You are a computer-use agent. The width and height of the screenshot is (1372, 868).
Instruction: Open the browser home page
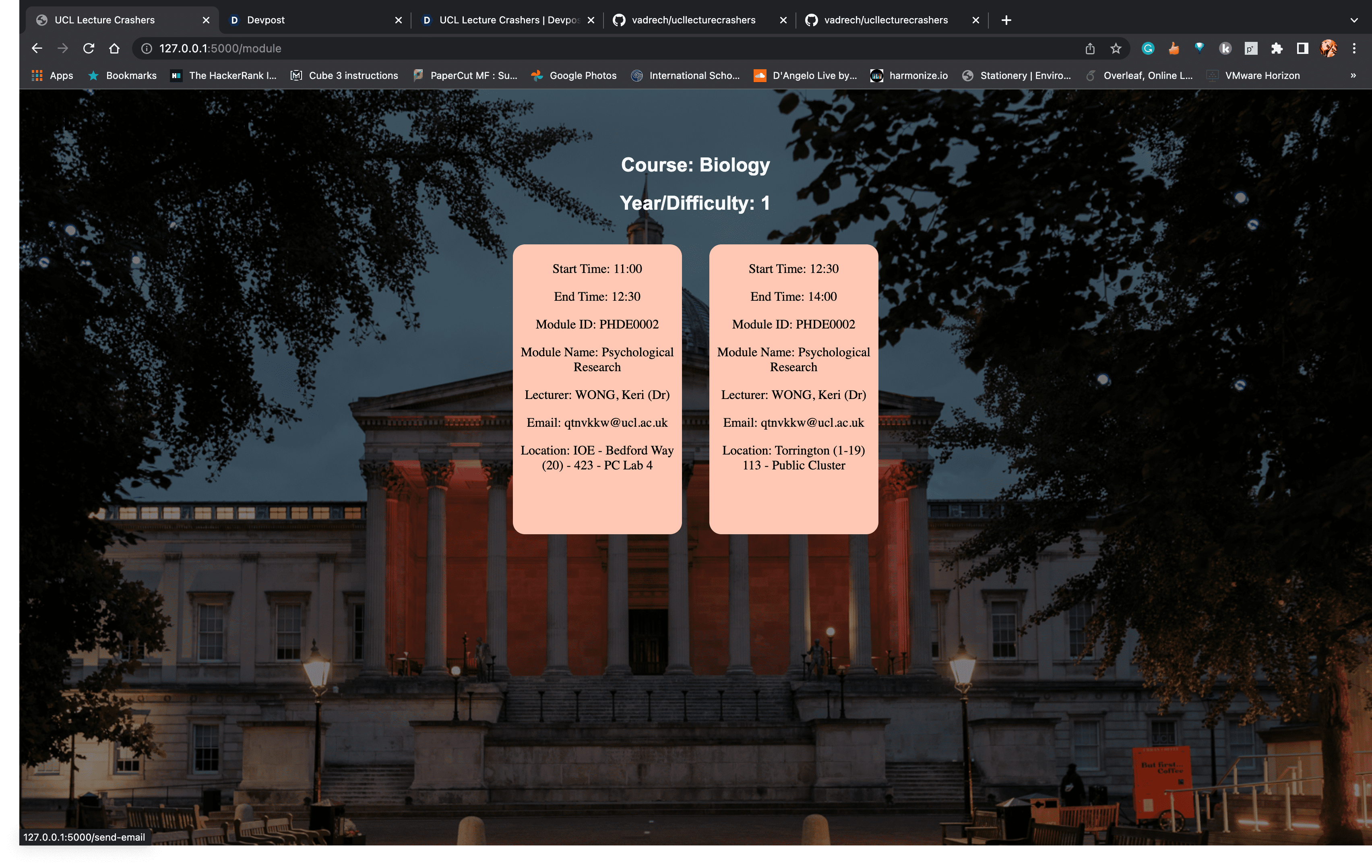pyautogui.click(x=114, y=48)
